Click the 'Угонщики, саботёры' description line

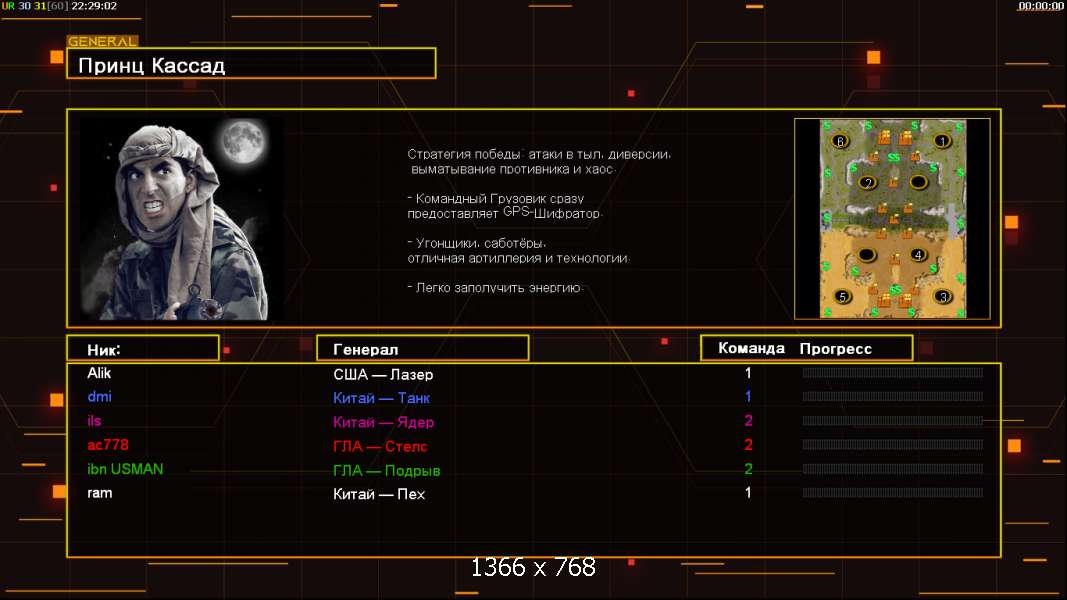(x=519, y=250)
